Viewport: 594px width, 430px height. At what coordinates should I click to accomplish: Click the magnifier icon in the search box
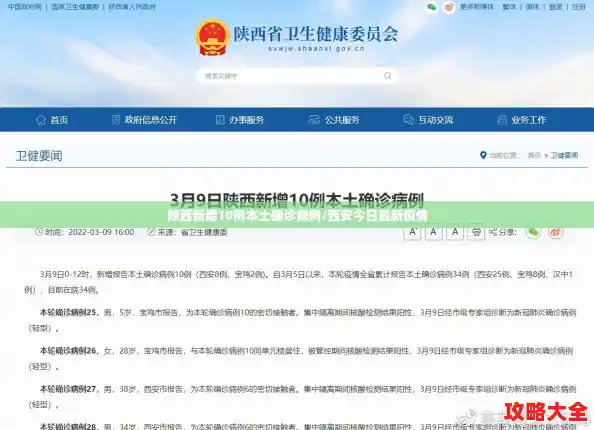388,76
